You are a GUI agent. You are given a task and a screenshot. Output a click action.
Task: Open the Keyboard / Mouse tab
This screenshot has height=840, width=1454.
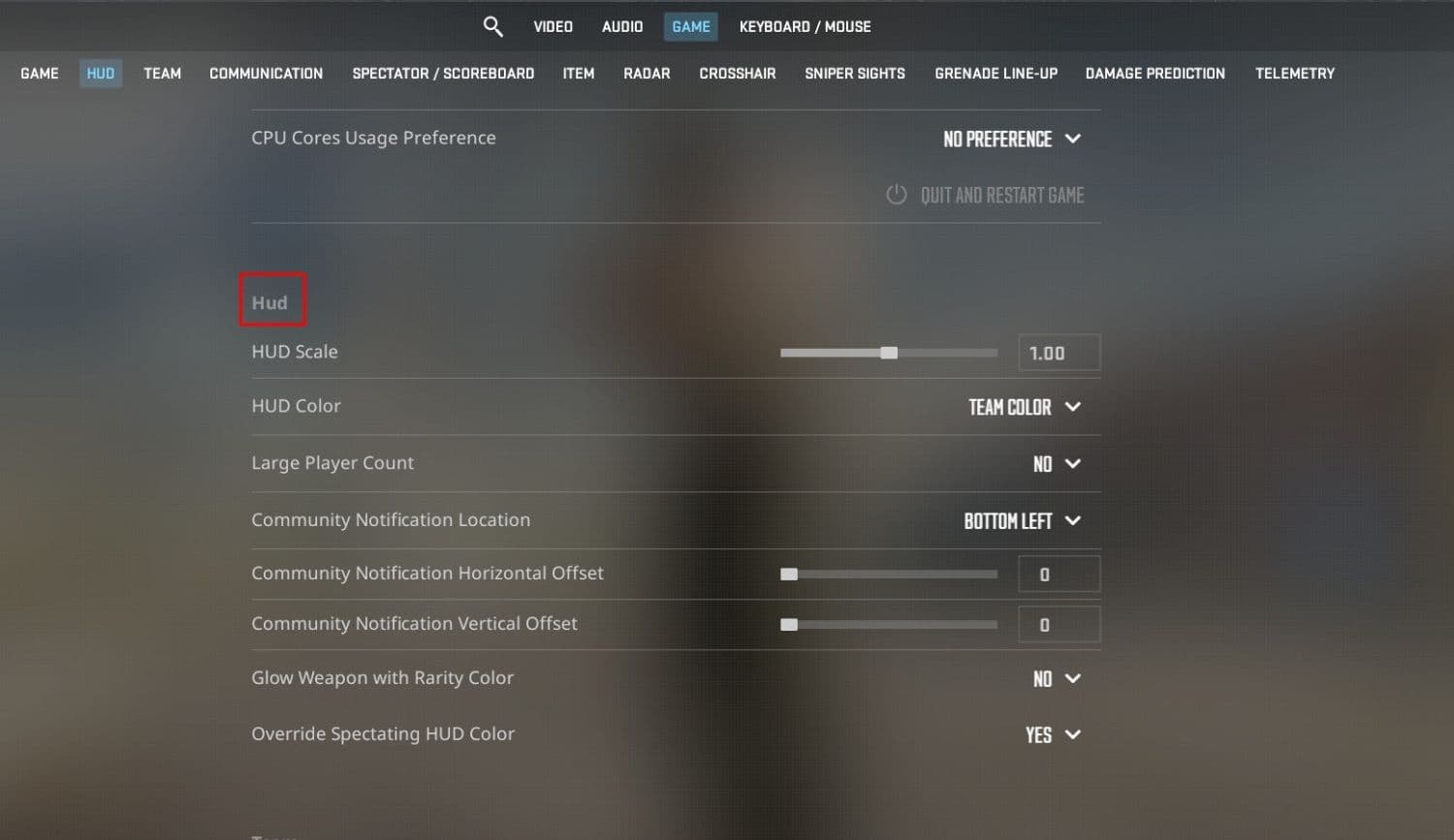[x=805, y=26]
